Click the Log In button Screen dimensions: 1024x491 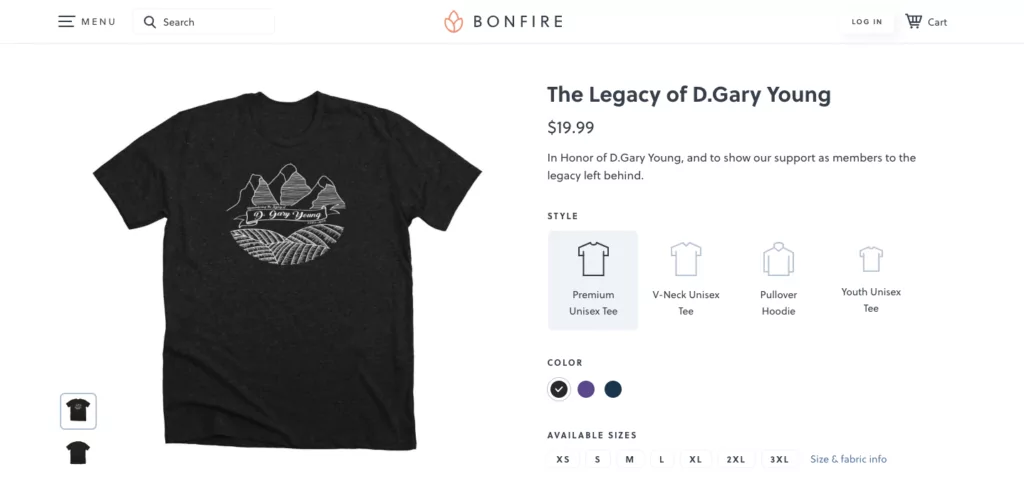[x=867, y=21]
